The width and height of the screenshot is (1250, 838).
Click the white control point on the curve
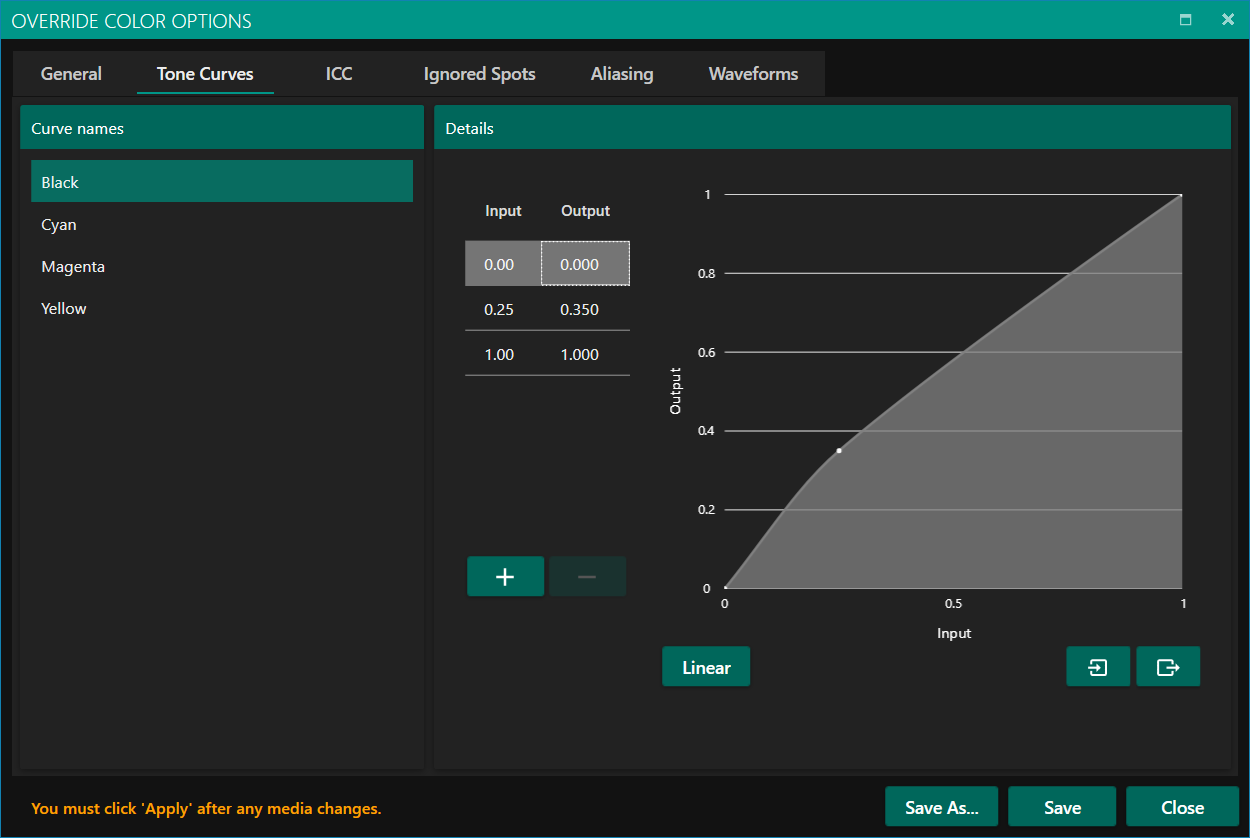(x=839, y=451)
